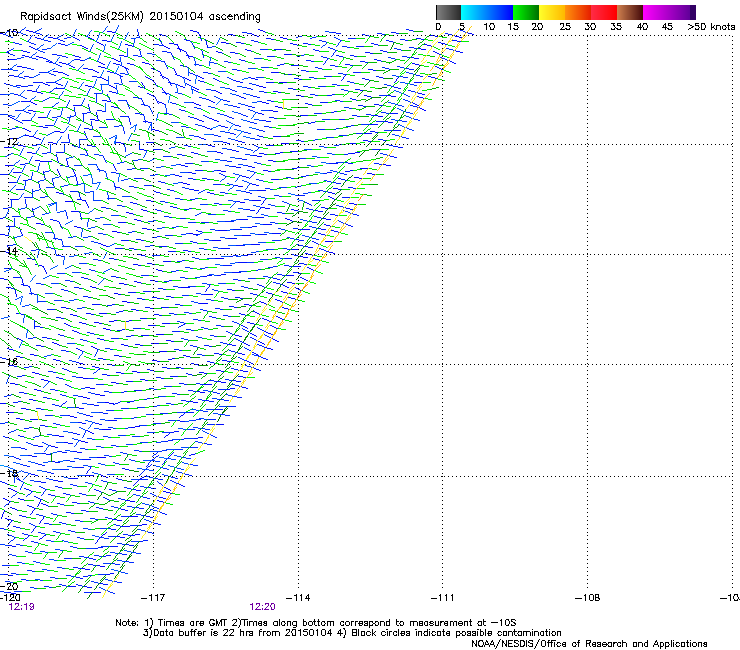740x650 pixels.
Task: Click the latitude label '-12'
Action: (x=9, y=142)
